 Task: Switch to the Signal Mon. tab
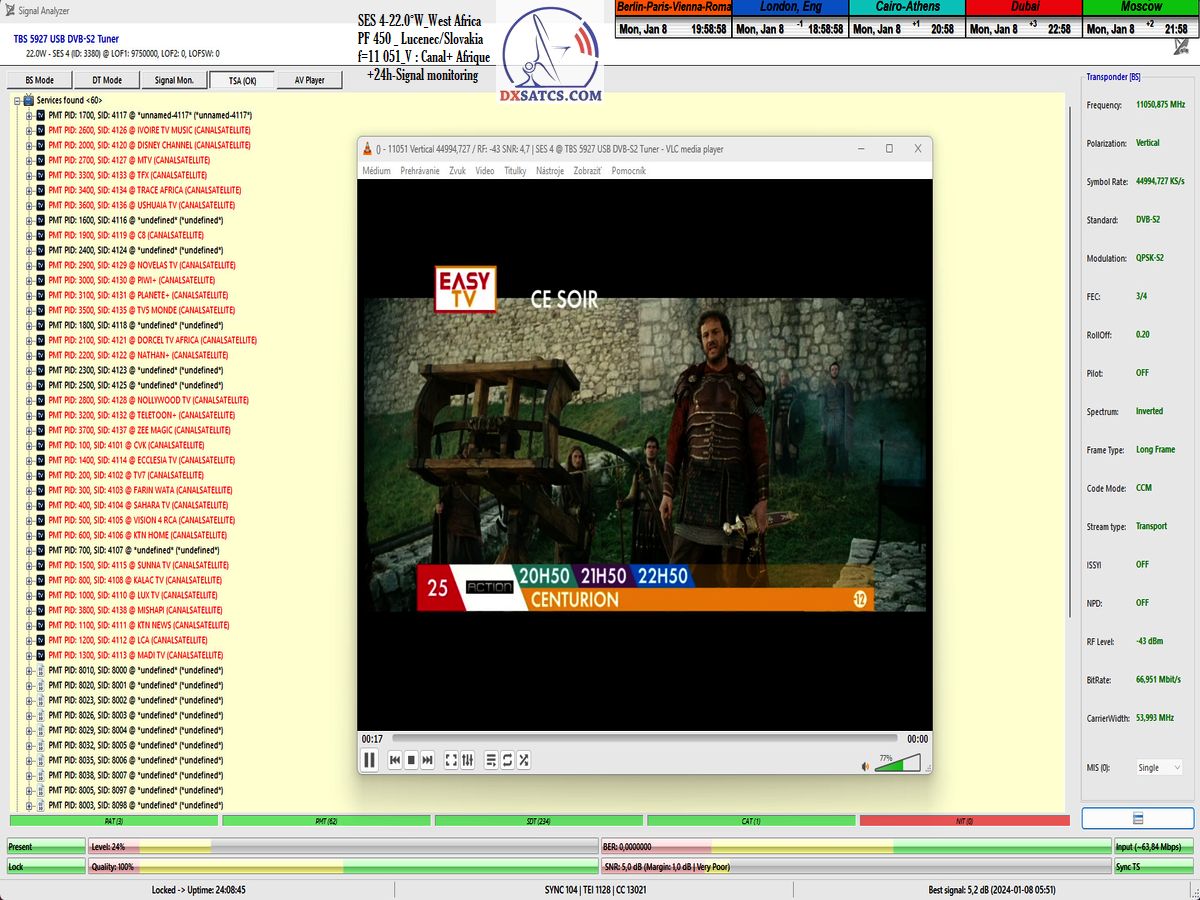coord(174,81)
